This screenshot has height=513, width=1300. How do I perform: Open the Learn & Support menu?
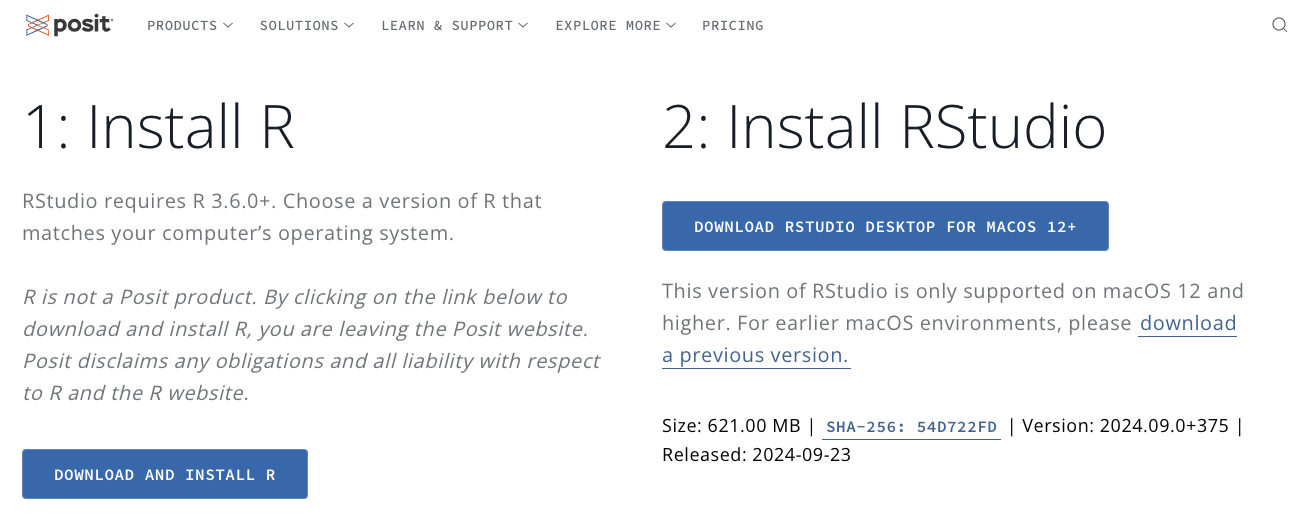[x=446, y=26]
